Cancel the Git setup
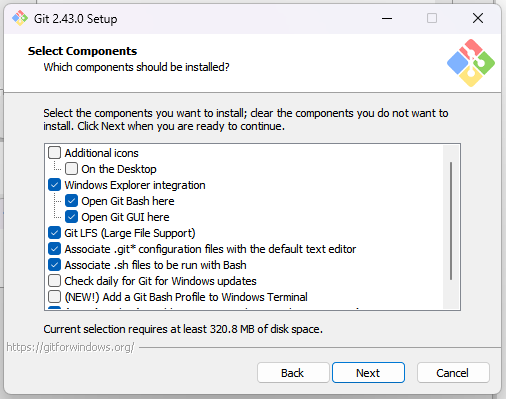Image resolution: width=506 pixels, height=399 pixels. pos(453,373)
